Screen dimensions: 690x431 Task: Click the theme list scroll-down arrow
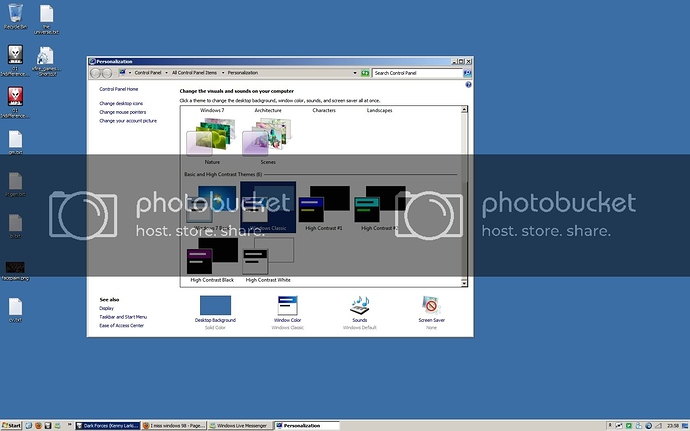464,283
